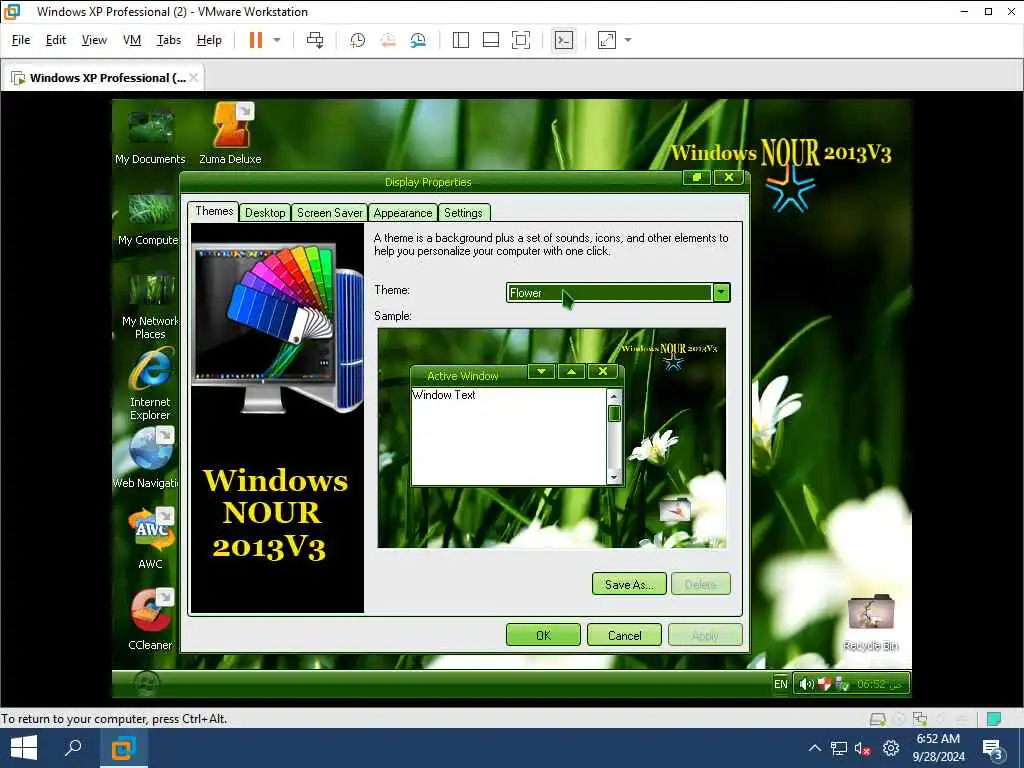The image size is (1024, 768).
Task: Select the Internet Explorer desktop icon
Action: click(150, 385)
